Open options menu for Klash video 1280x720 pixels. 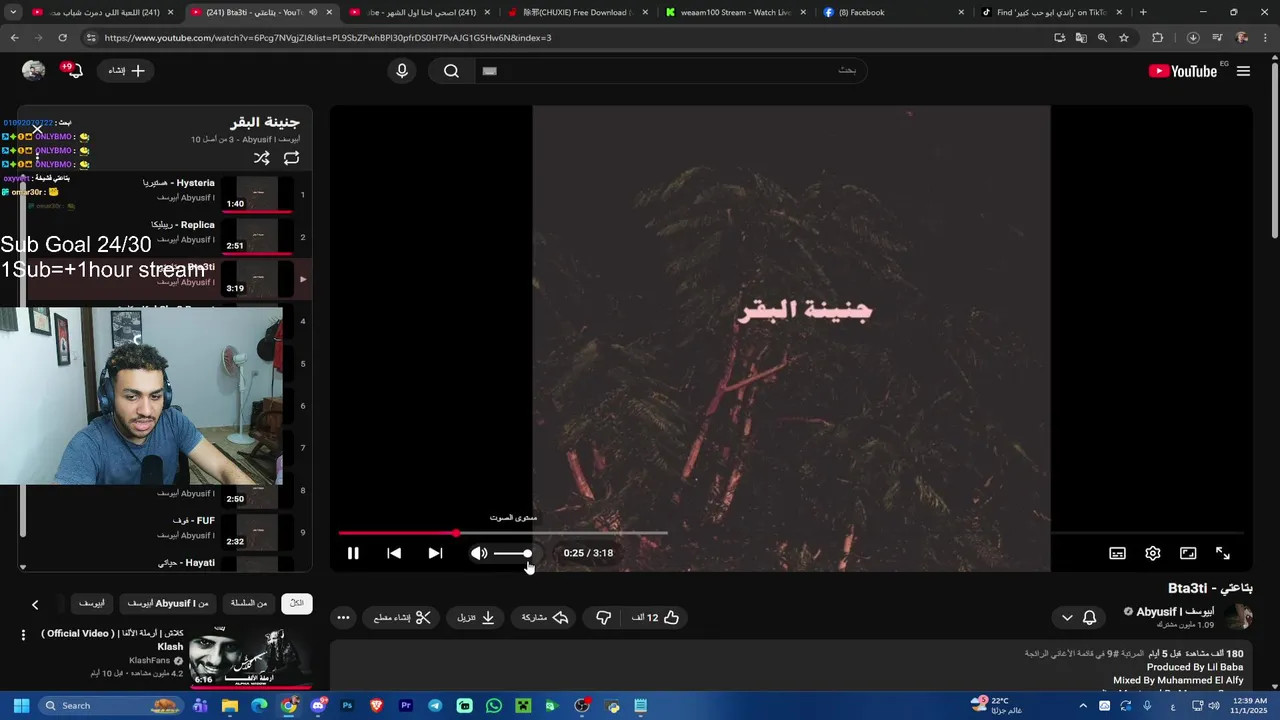pos(23,635)
